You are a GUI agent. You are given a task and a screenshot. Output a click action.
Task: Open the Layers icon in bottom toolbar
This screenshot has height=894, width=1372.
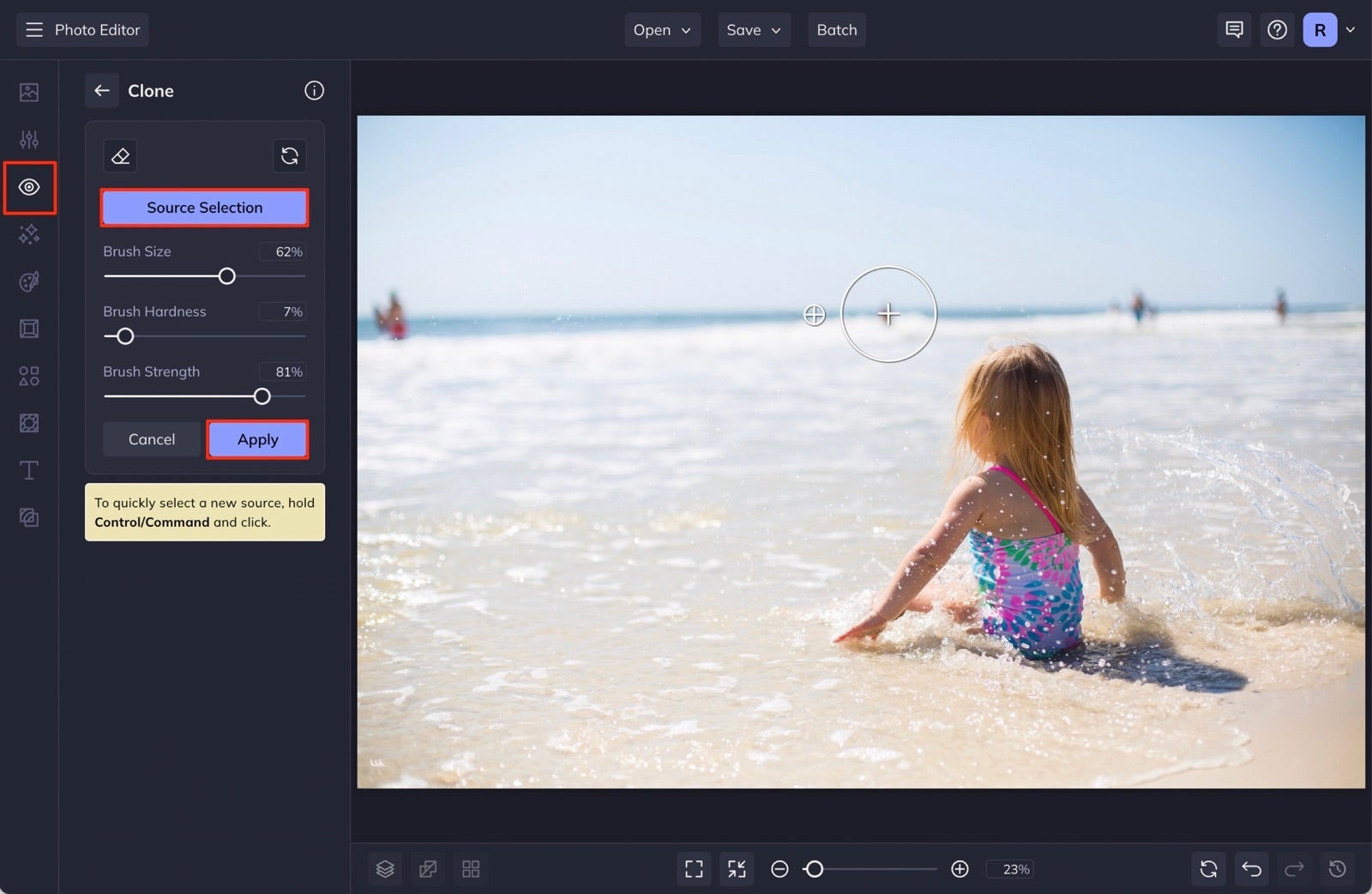[385, 868]
